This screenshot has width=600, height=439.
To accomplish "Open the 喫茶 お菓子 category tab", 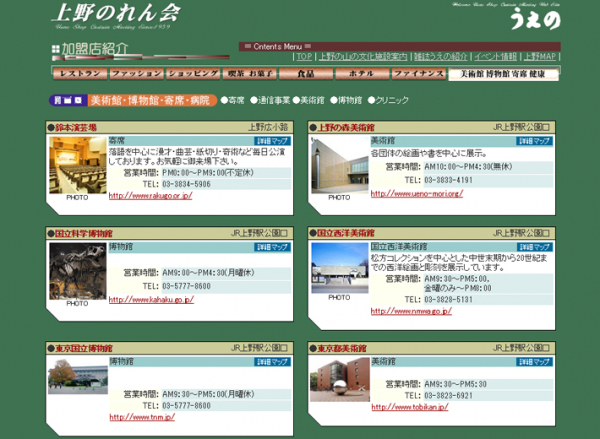I will click(249, 73).
